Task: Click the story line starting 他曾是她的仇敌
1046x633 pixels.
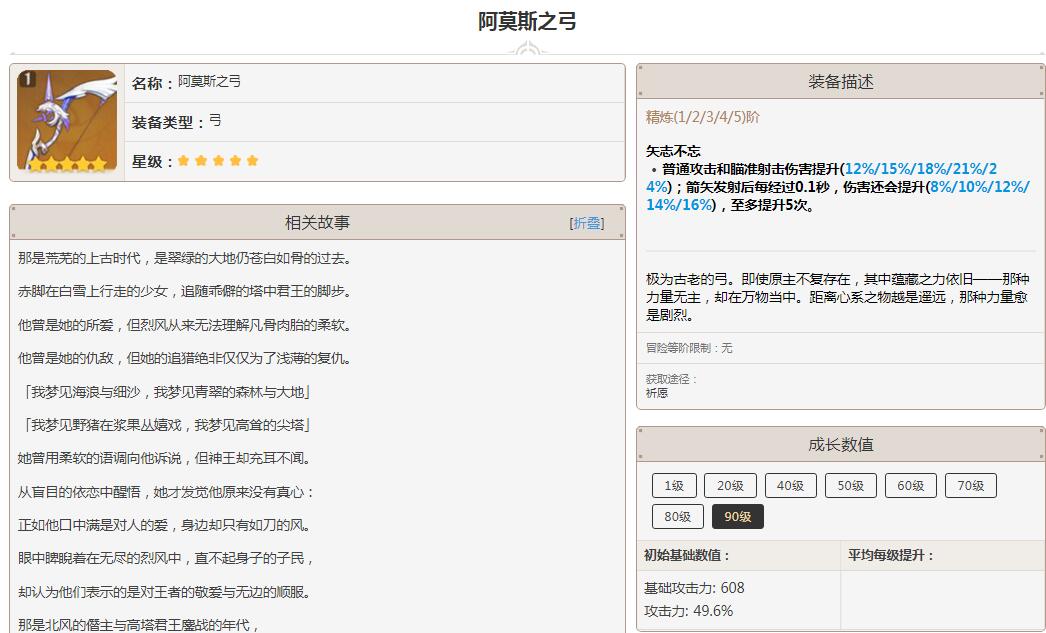Action: [185, 358]
